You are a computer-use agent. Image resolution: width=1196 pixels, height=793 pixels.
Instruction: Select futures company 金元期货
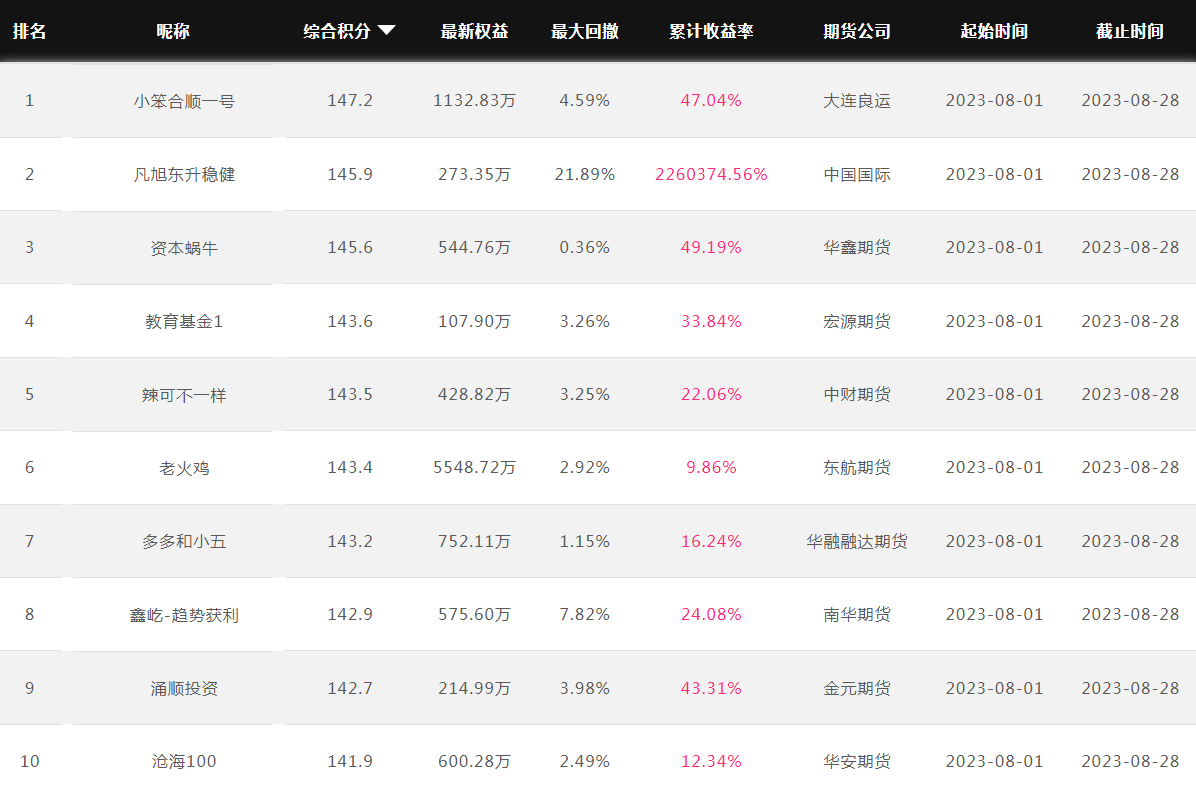point(857,689)
